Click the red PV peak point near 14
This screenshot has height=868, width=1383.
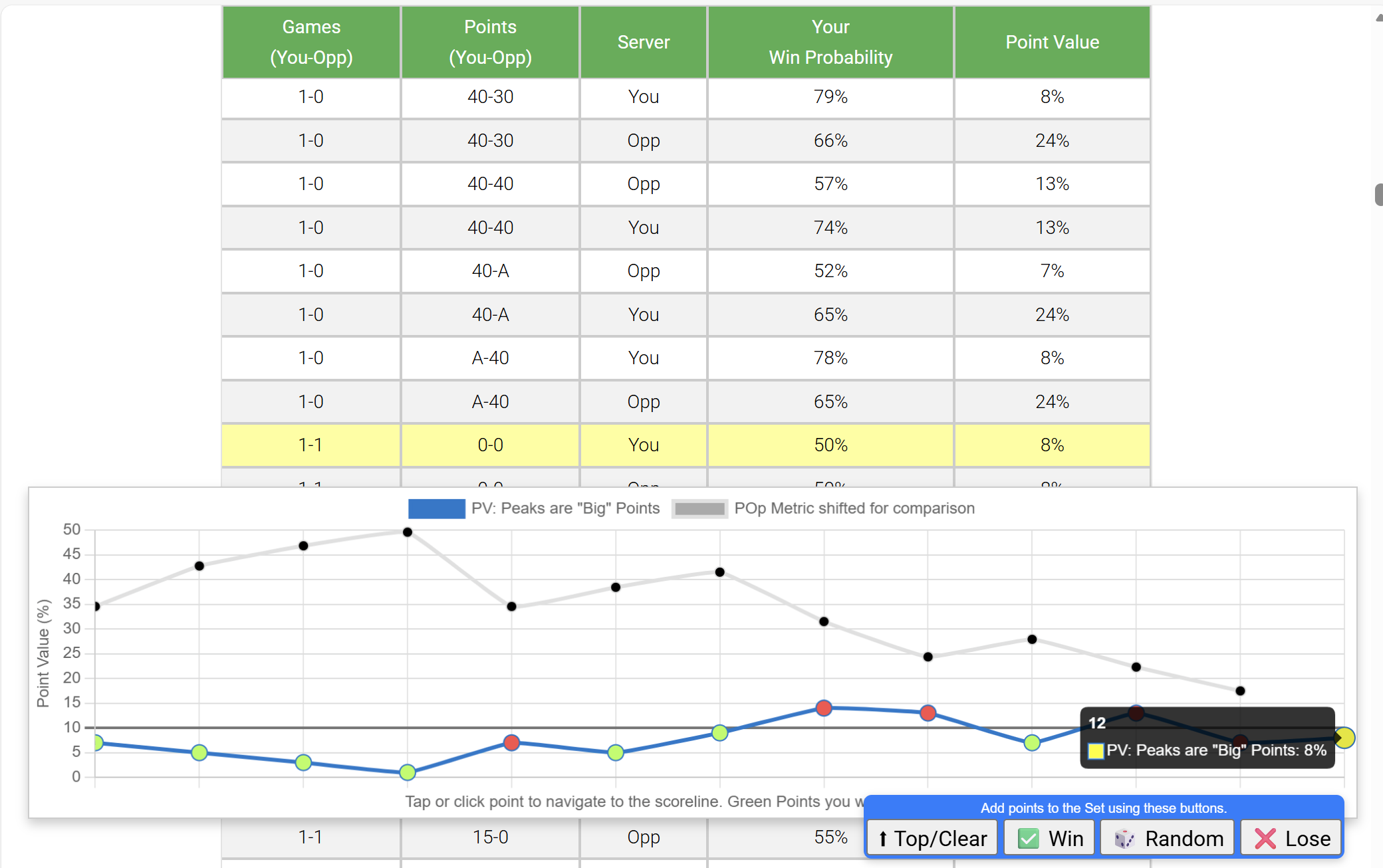[x=824, y=708]
